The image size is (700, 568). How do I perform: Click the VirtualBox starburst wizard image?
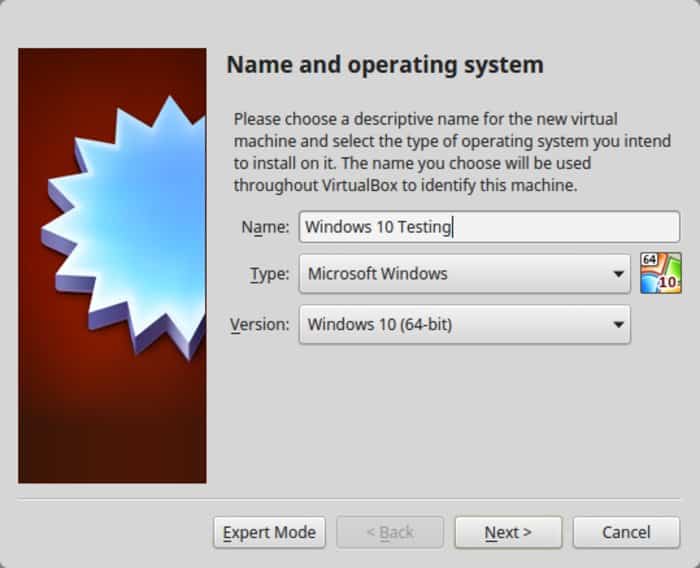(x=112, y=266)
